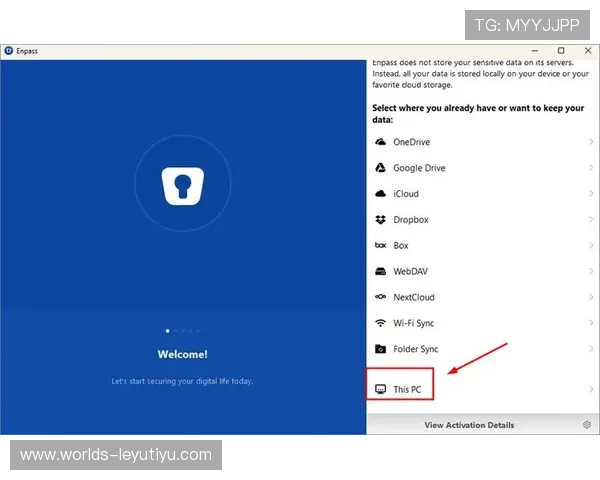Click the second welcome page indicator dot
This screenshot has width=600, height=480.
[x=175, y=330]
